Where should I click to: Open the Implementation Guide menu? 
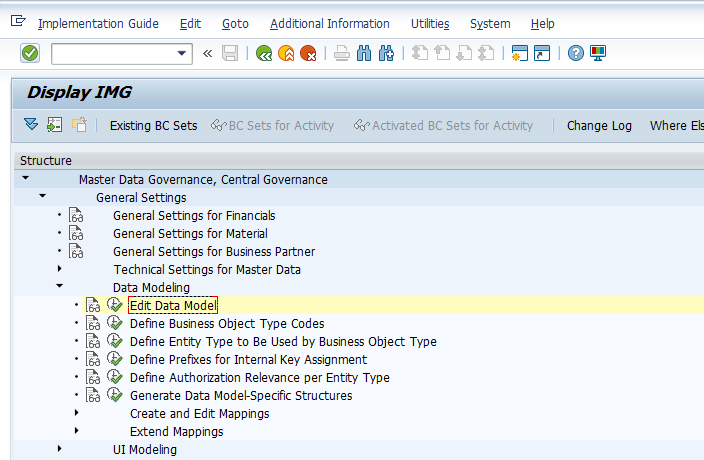(98, 24)
